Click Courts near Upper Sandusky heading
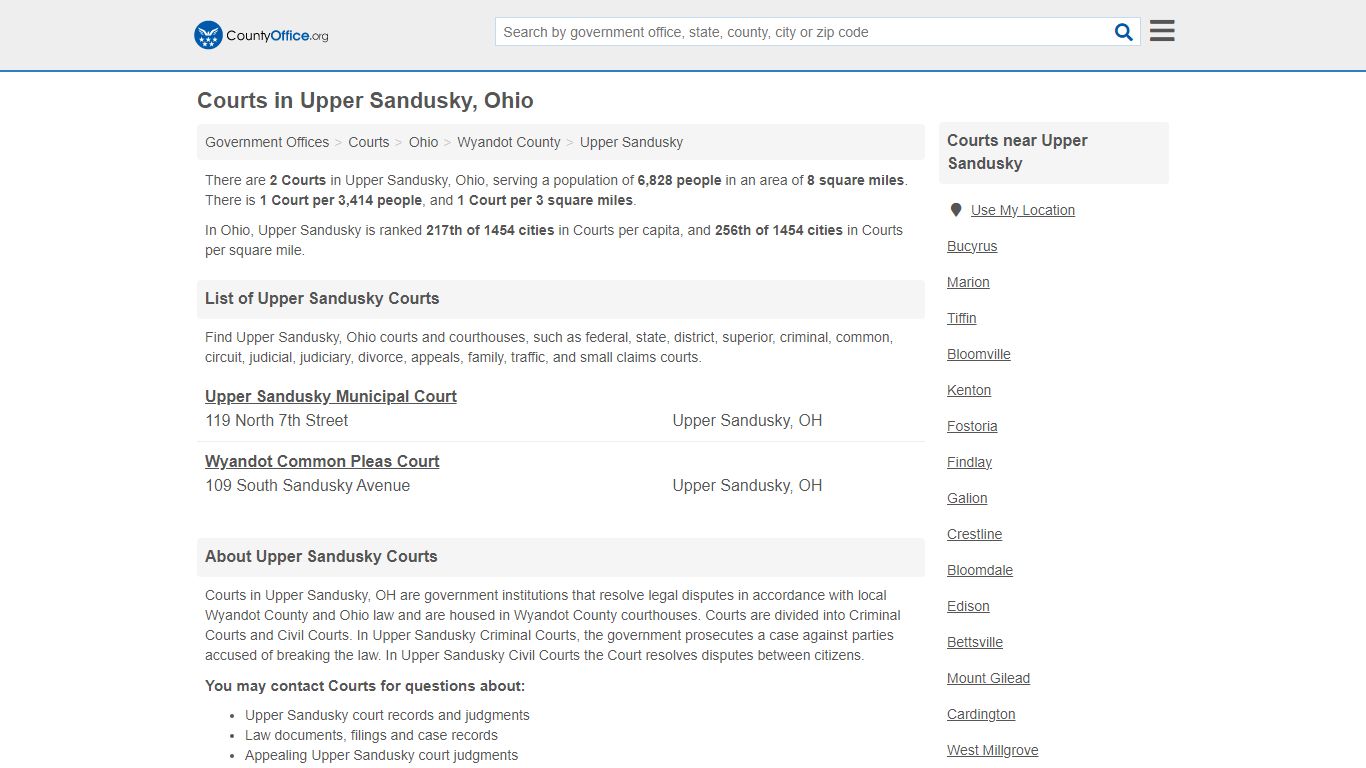 [1017, 152]
